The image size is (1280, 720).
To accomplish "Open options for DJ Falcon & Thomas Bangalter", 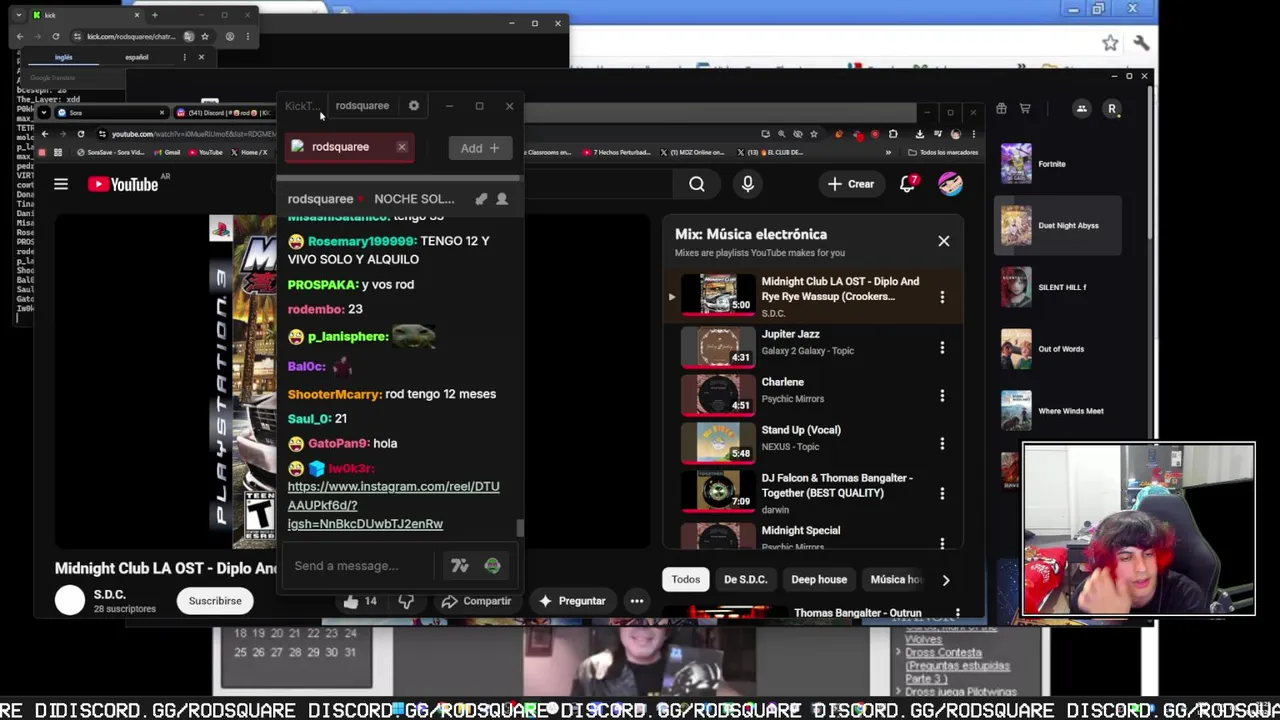I will click(942, 492).
